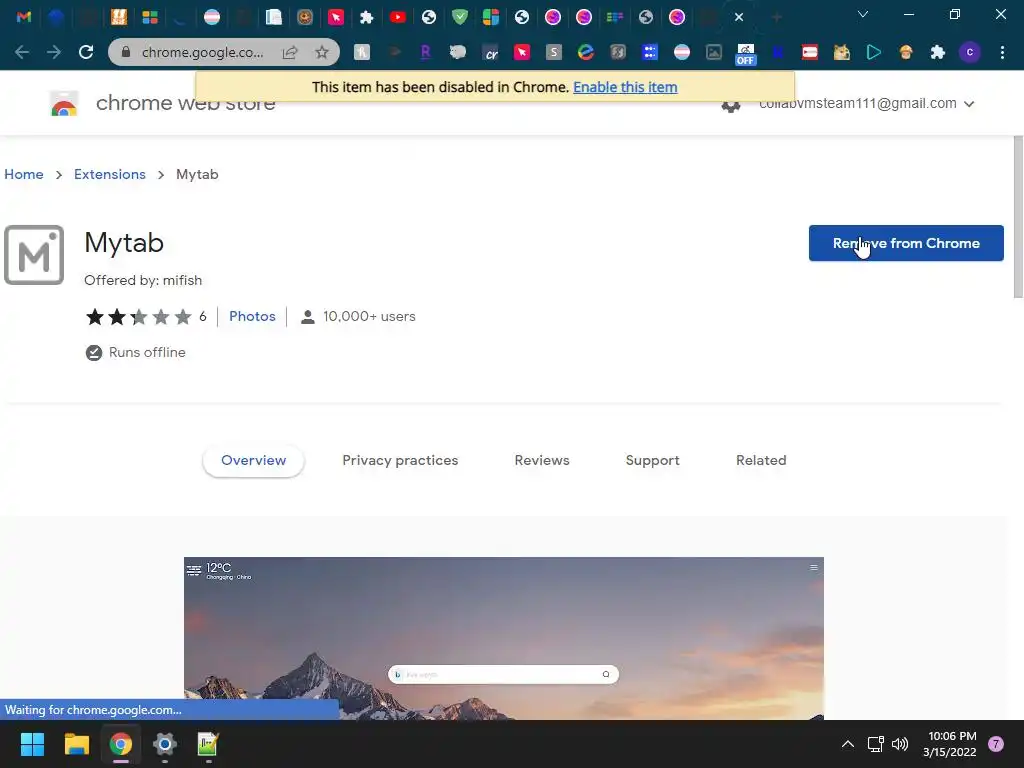The height and width of the screenshot is (768, 1024).
Task: Show hidden system tray icons
Action: (x=848, y=744)
